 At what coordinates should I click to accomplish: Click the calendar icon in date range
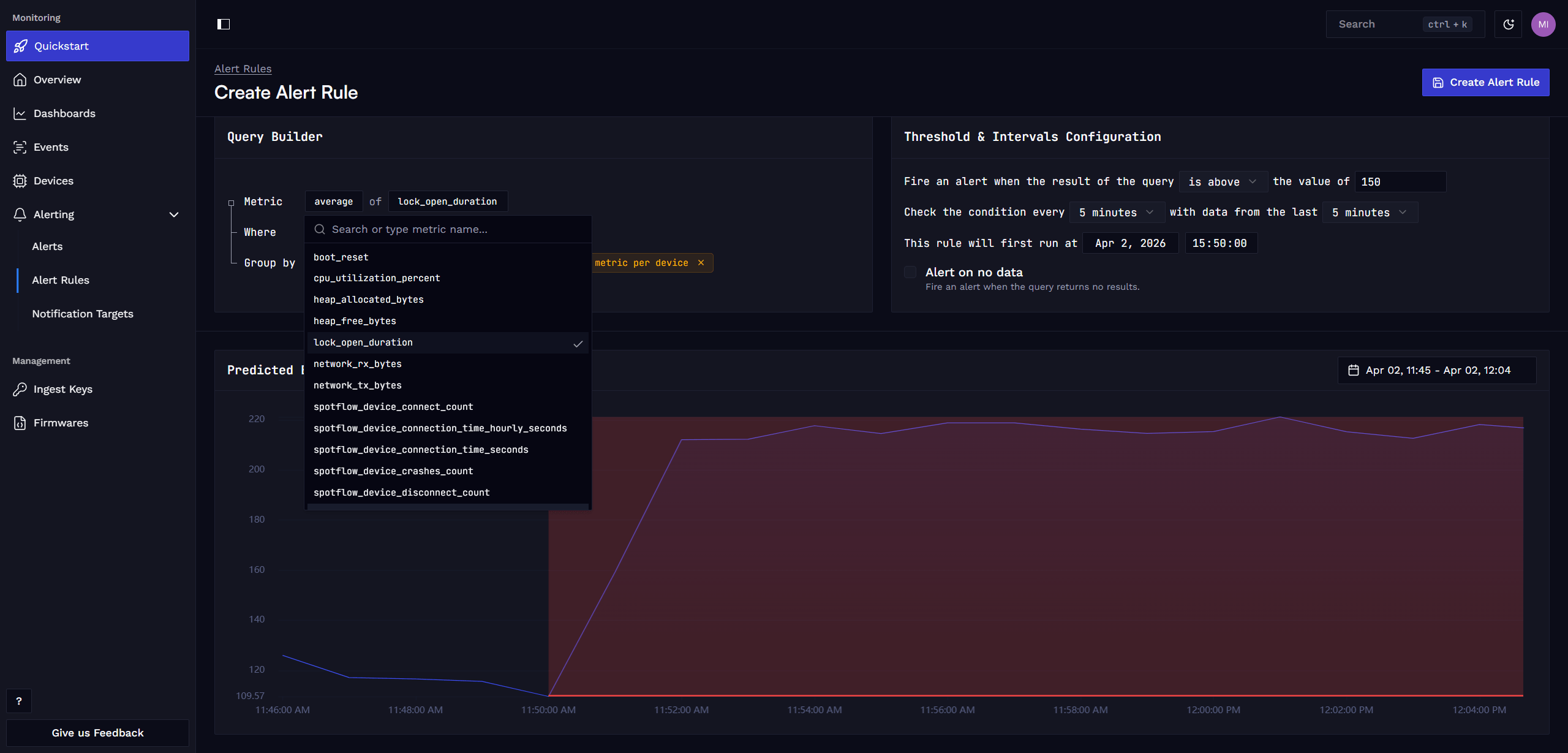coord(1354,370)
